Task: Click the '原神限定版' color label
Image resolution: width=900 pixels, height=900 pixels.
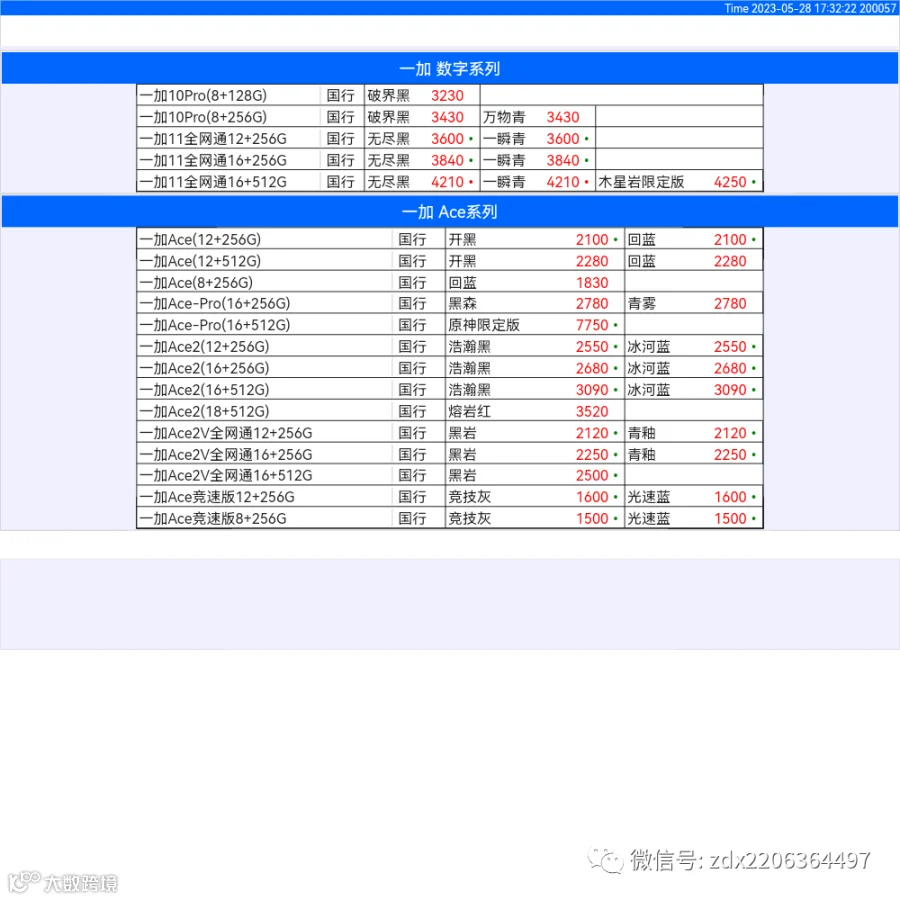Action: [x=484, y=325]
